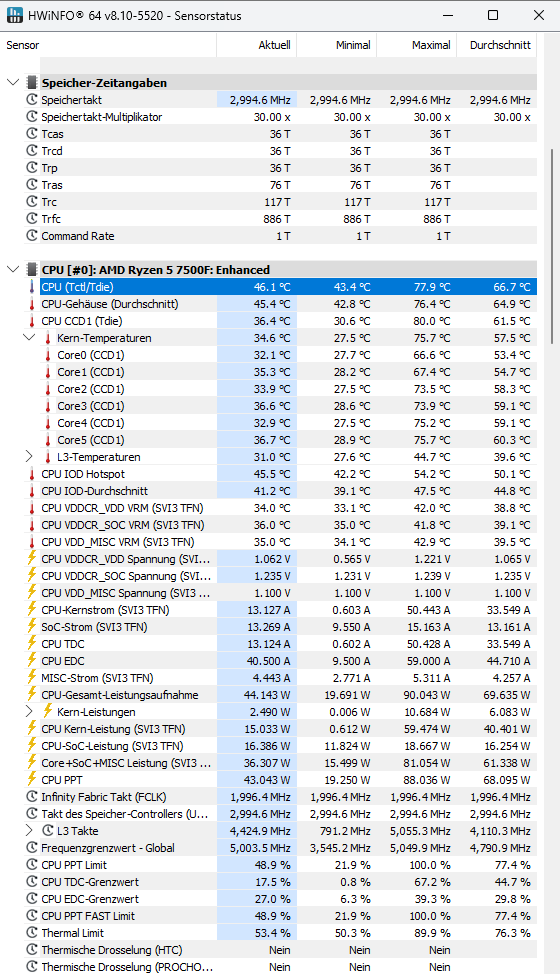Click the 1.062 V current VDDCR_VDD voltage
560x975 pixels.
pyautogui.click(x=272, y=559)
